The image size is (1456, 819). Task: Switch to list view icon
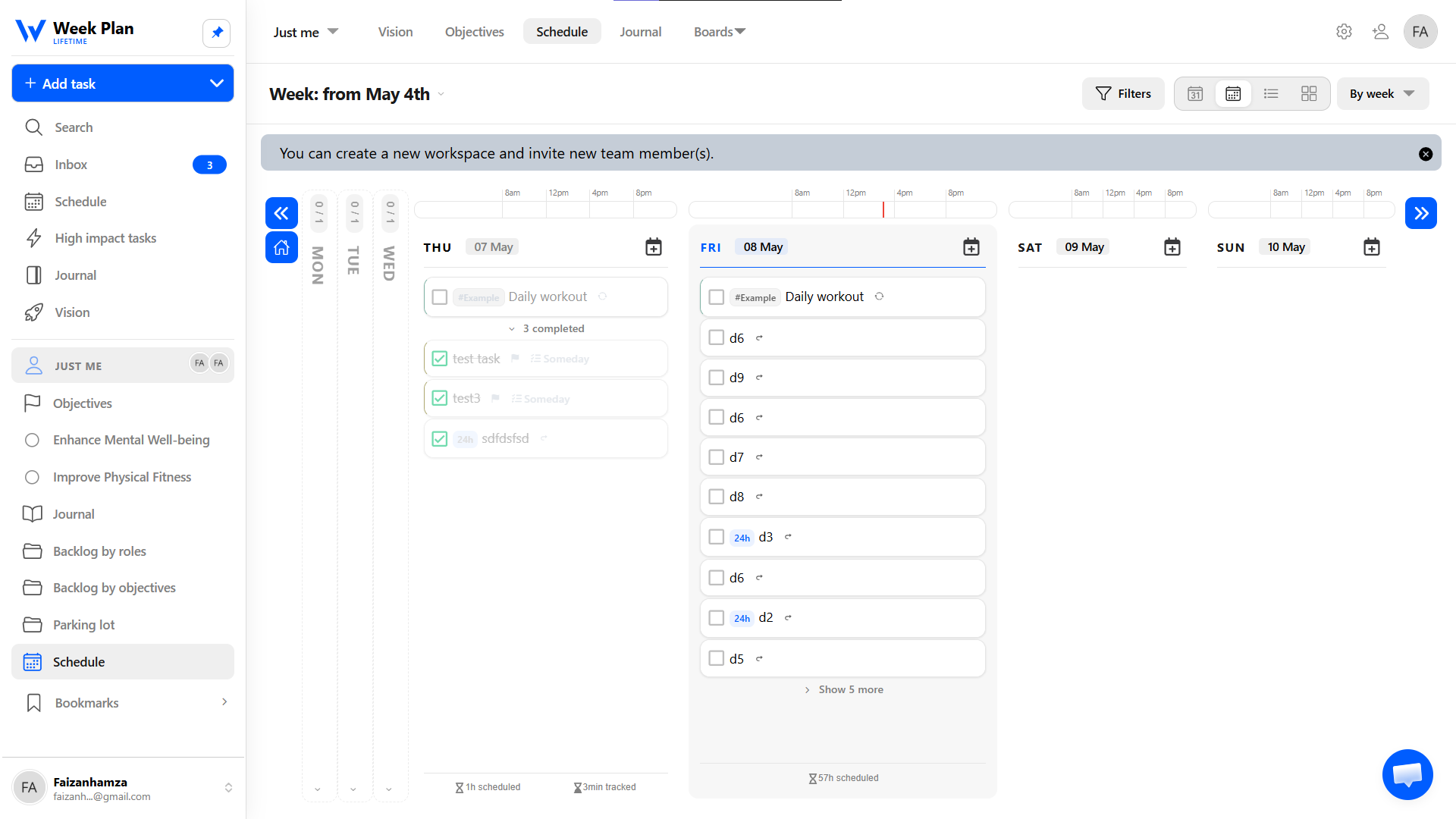[x=1271, y=94]
